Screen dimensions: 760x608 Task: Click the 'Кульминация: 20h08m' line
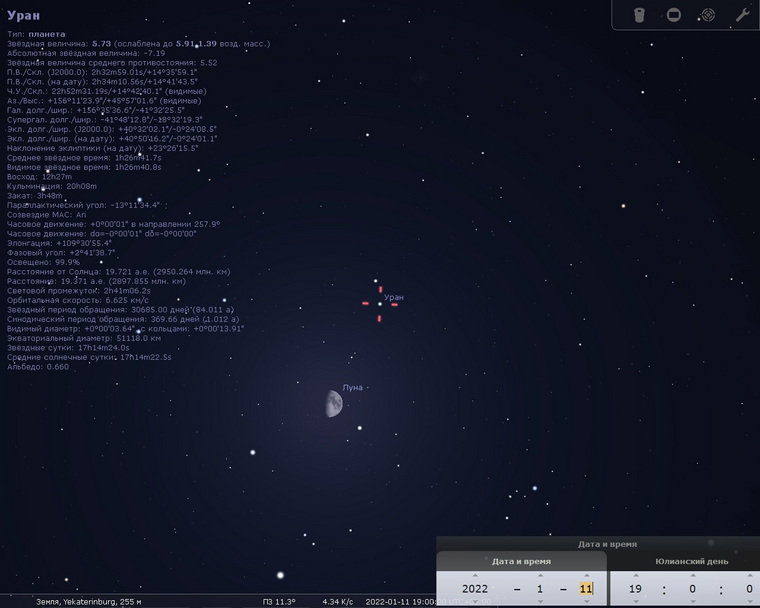[52, 186]
